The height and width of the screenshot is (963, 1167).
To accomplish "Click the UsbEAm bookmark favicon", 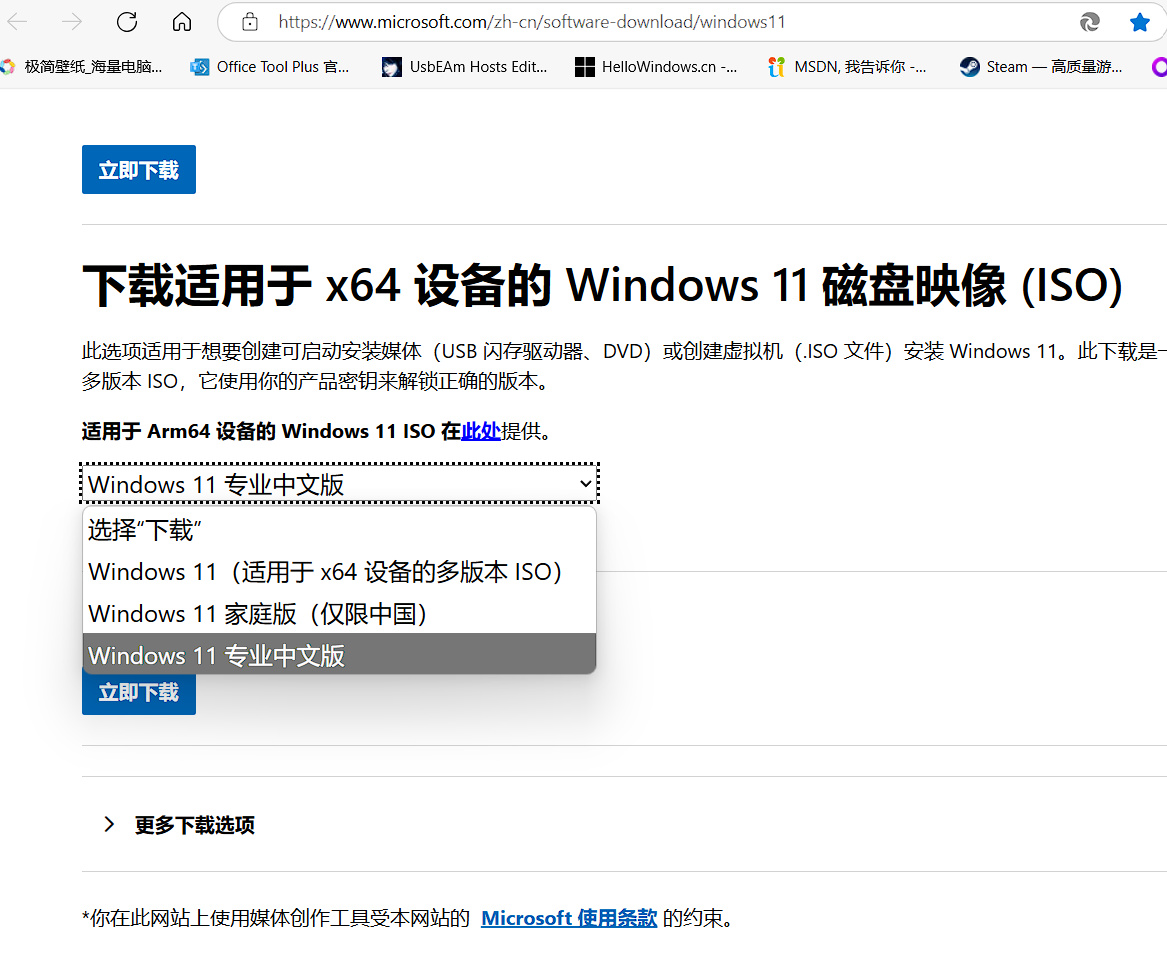I will (x=391, y=67).
